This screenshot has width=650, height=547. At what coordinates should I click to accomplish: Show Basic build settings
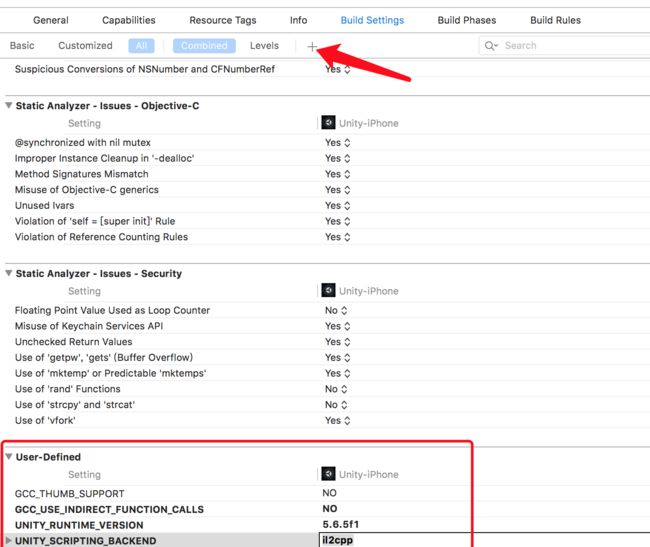pyautogui.click(x=22, y=46)
